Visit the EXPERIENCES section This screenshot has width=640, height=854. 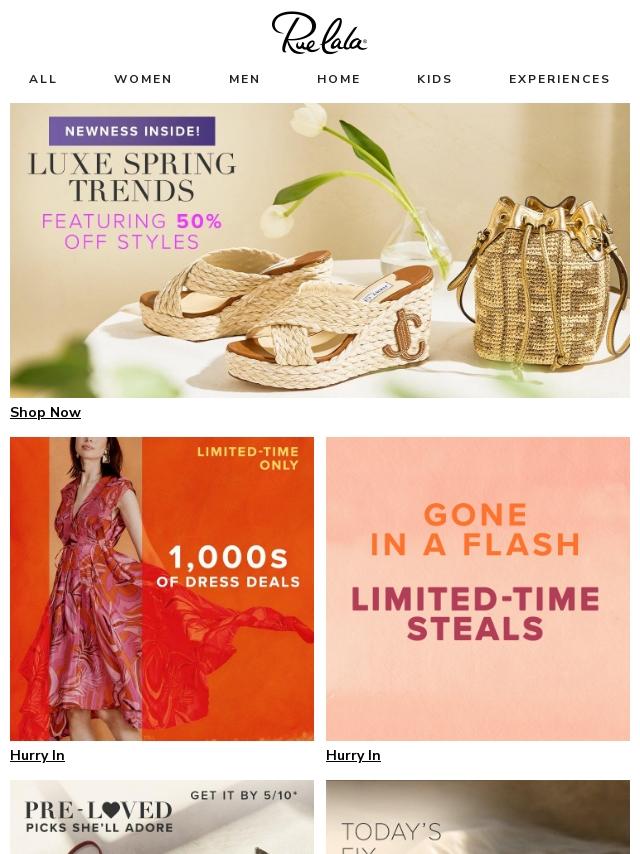pos(559,79)
